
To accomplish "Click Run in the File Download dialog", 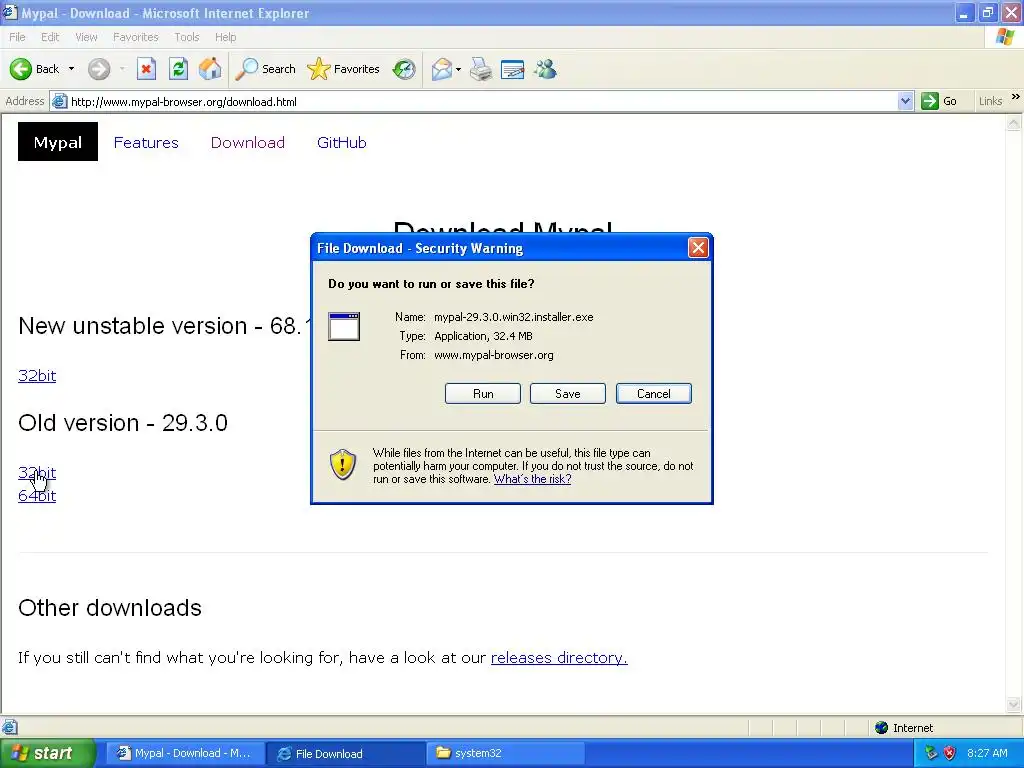I will [x=483, y=394].
